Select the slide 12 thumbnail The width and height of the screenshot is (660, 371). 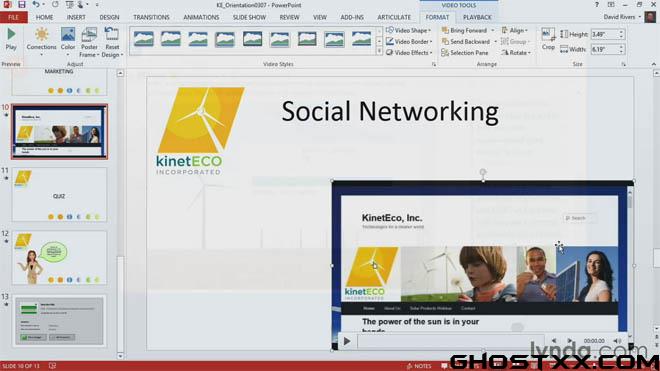pos(59,257)
